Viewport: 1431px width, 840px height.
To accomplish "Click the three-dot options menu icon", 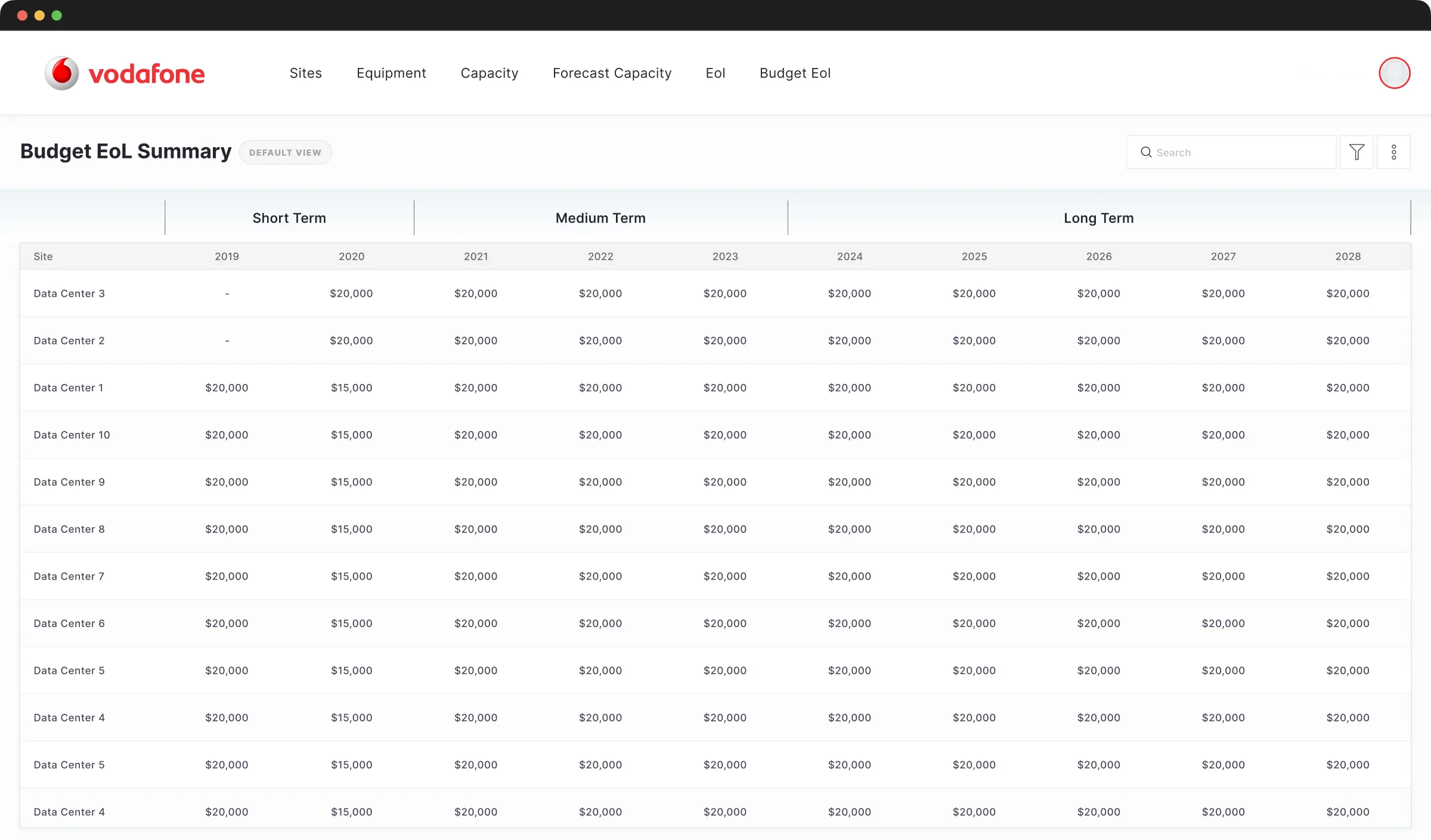I will [x=1395, y=152].
